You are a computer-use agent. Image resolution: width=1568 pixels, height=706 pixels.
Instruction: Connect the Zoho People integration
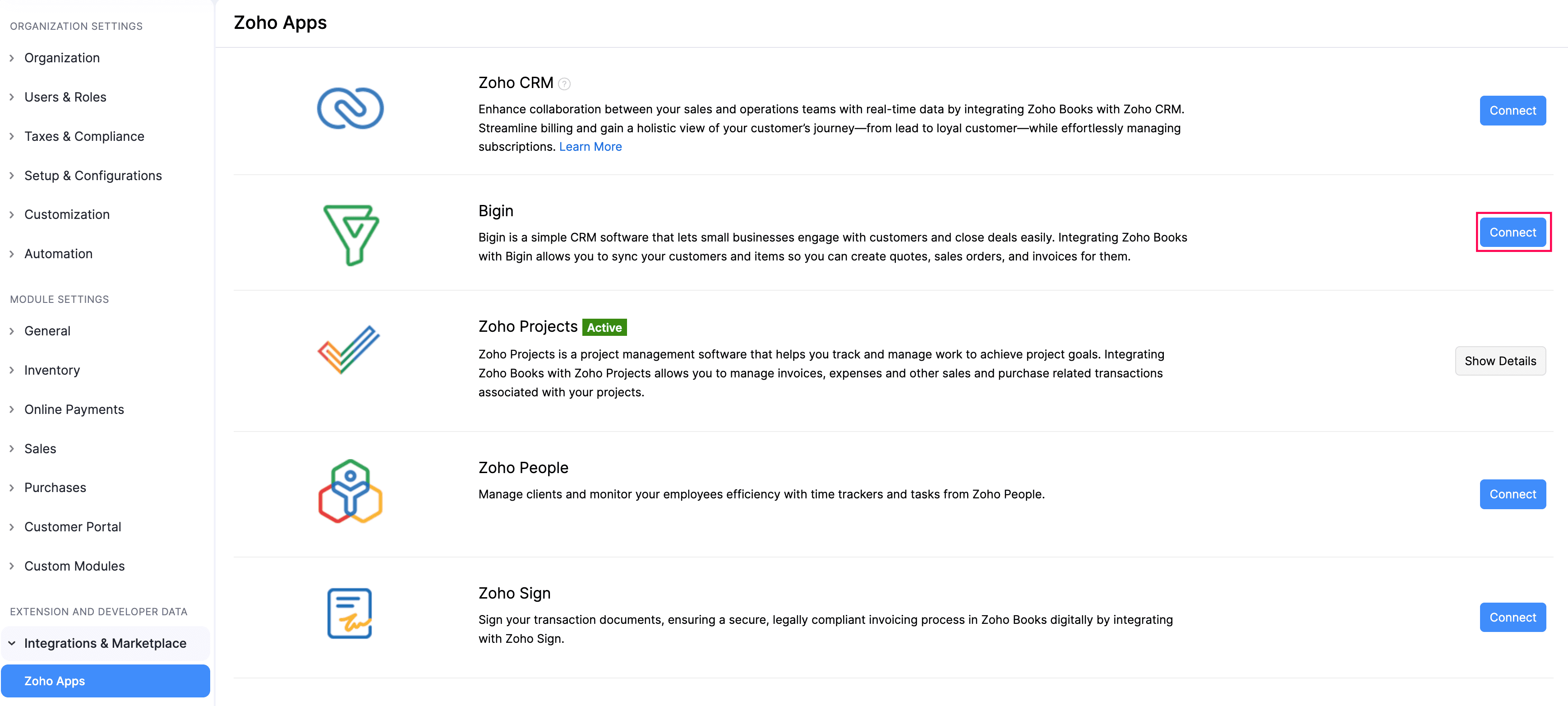(1512, 494)
